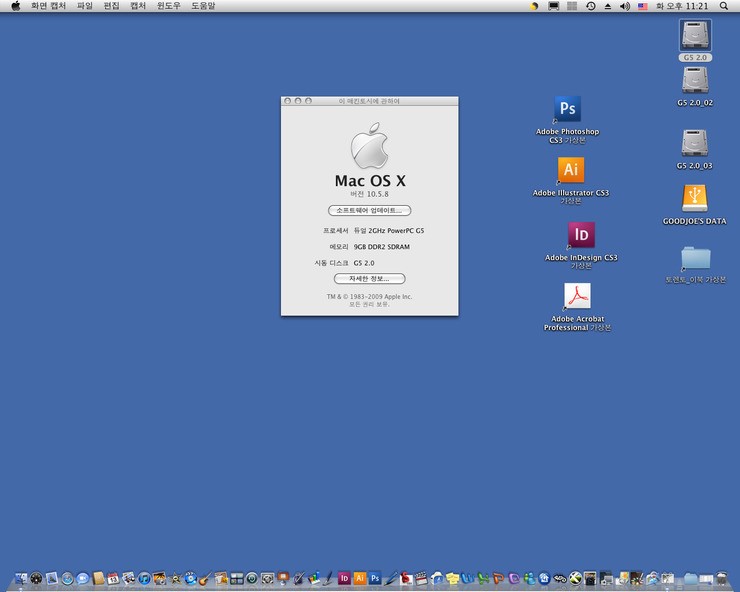Open Adobe Acrobat Professional desktop alias
The width and height of the screenshot is (740, 592).
pos(577,296)
